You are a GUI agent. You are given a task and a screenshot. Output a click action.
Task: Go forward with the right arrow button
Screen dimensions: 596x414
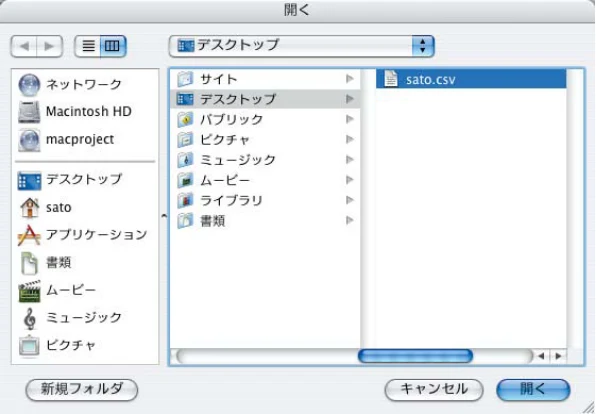[50, 46]
